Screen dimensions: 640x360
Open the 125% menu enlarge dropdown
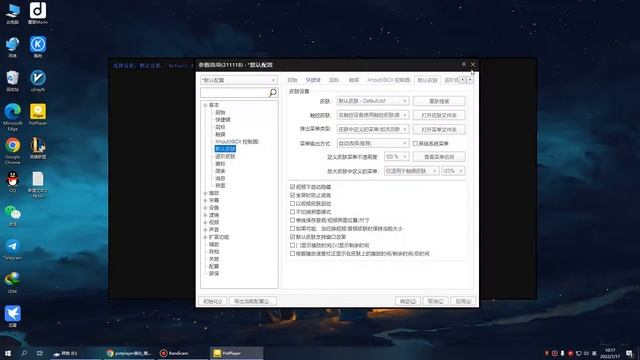pos(453,171)
